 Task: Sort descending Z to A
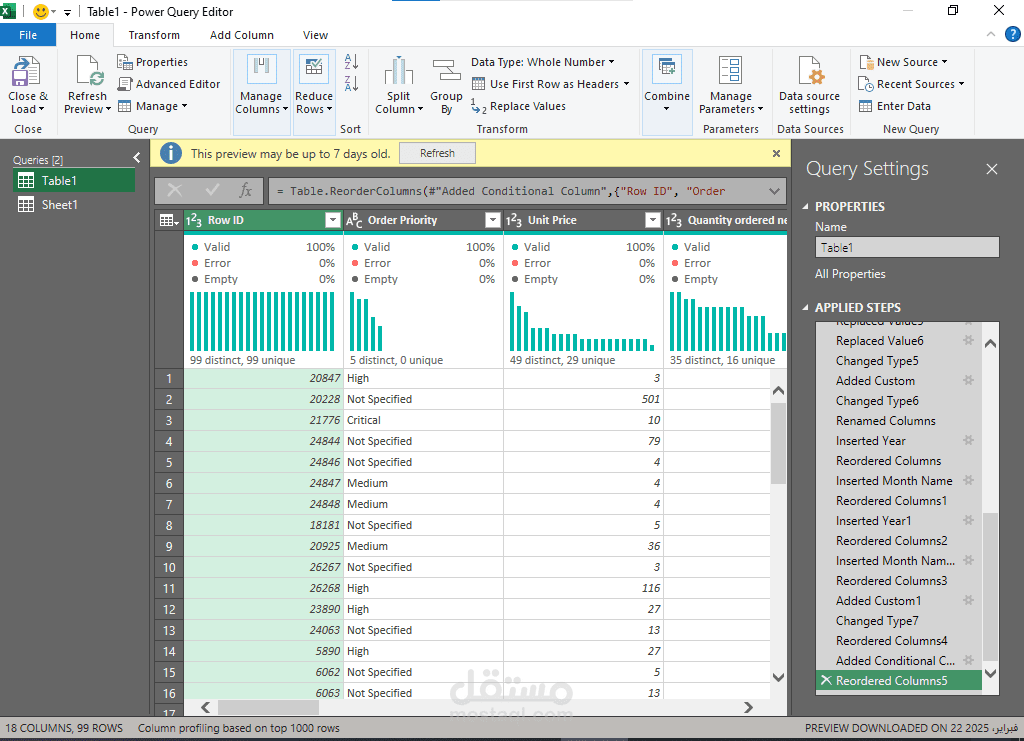[351, 83]
